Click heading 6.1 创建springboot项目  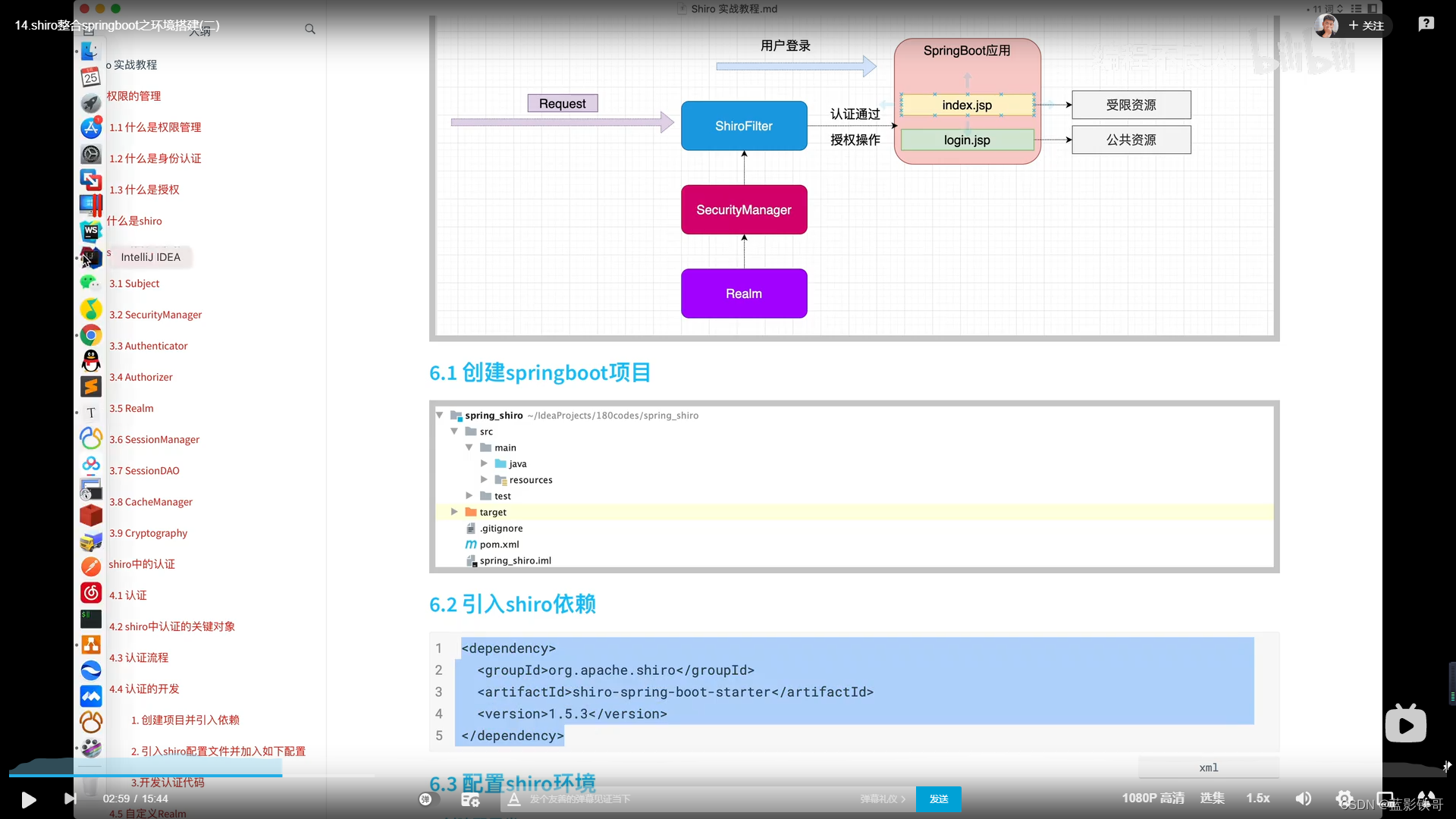[x=539, y=372]
